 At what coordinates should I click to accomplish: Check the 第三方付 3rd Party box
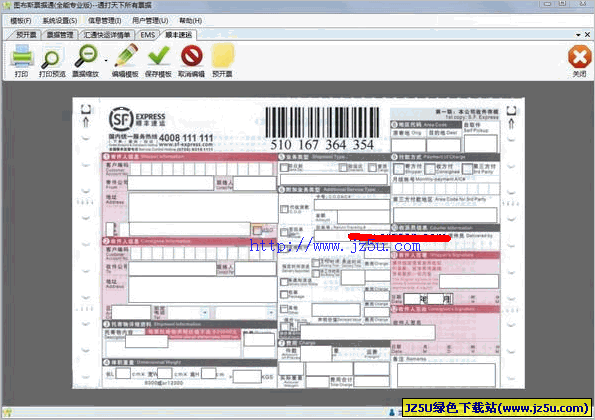coord(467,169)
